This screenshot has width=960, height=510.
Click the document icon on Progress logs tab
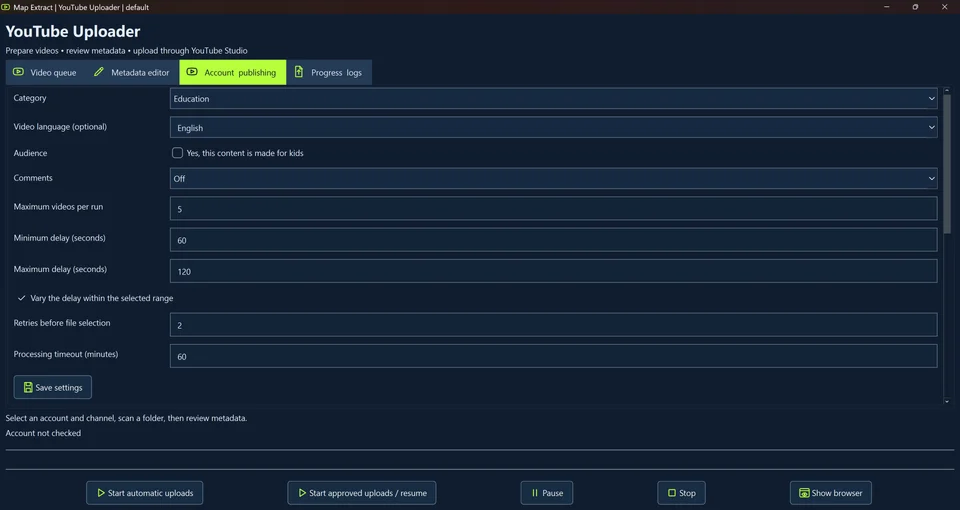[299, 72]
